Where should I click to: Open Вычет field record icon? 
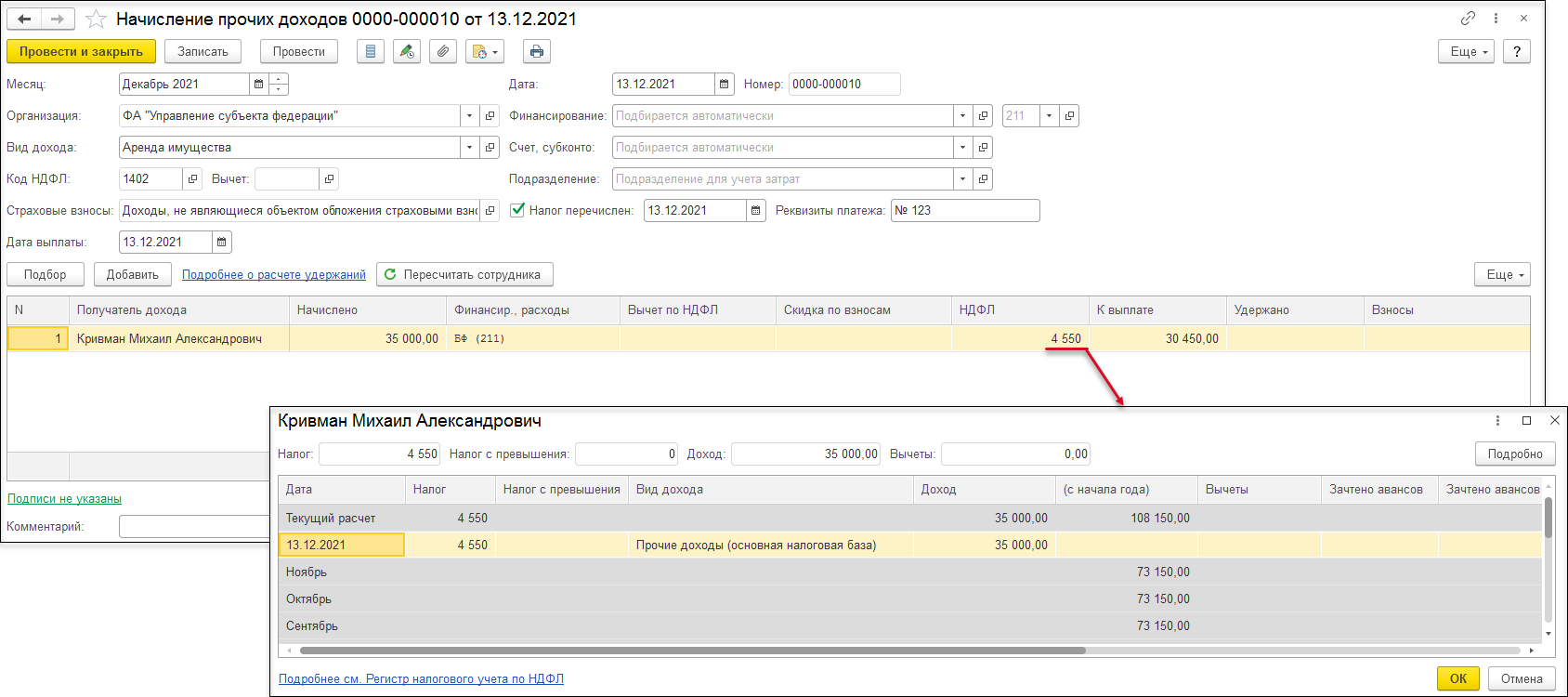coord(329,179)
